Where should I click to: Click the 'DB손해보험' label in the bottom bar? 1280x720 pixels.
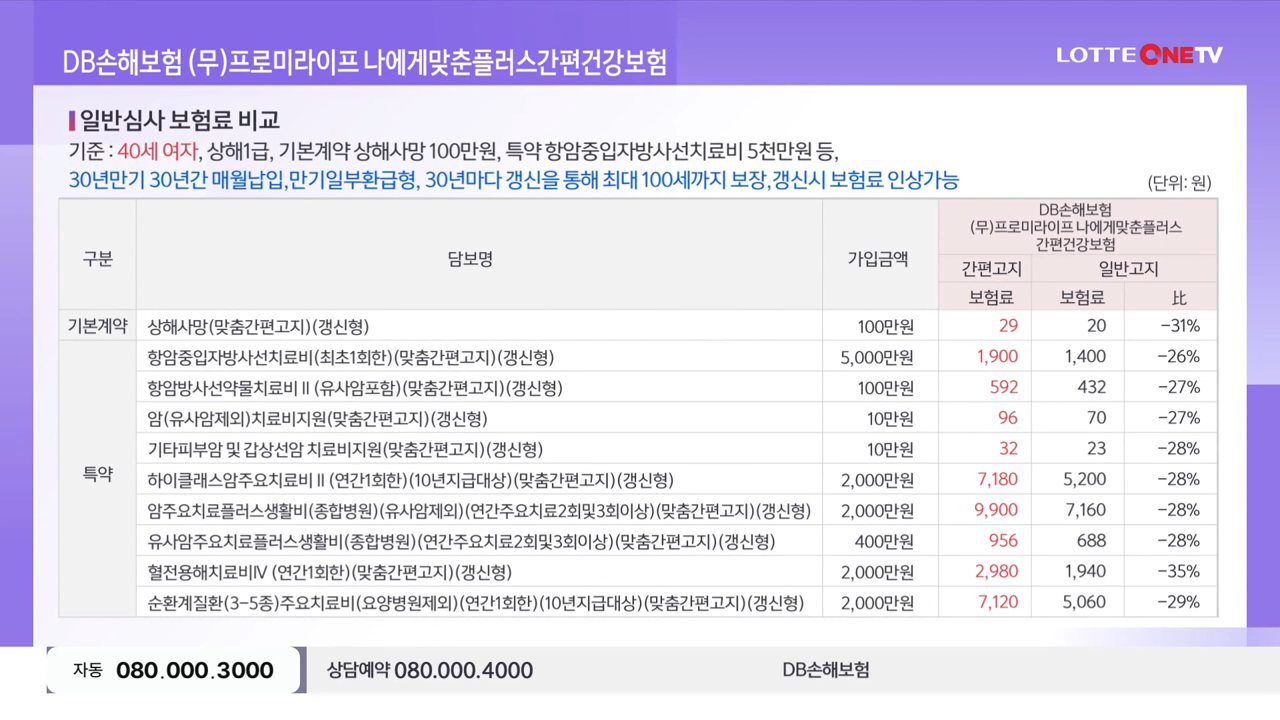826,670
